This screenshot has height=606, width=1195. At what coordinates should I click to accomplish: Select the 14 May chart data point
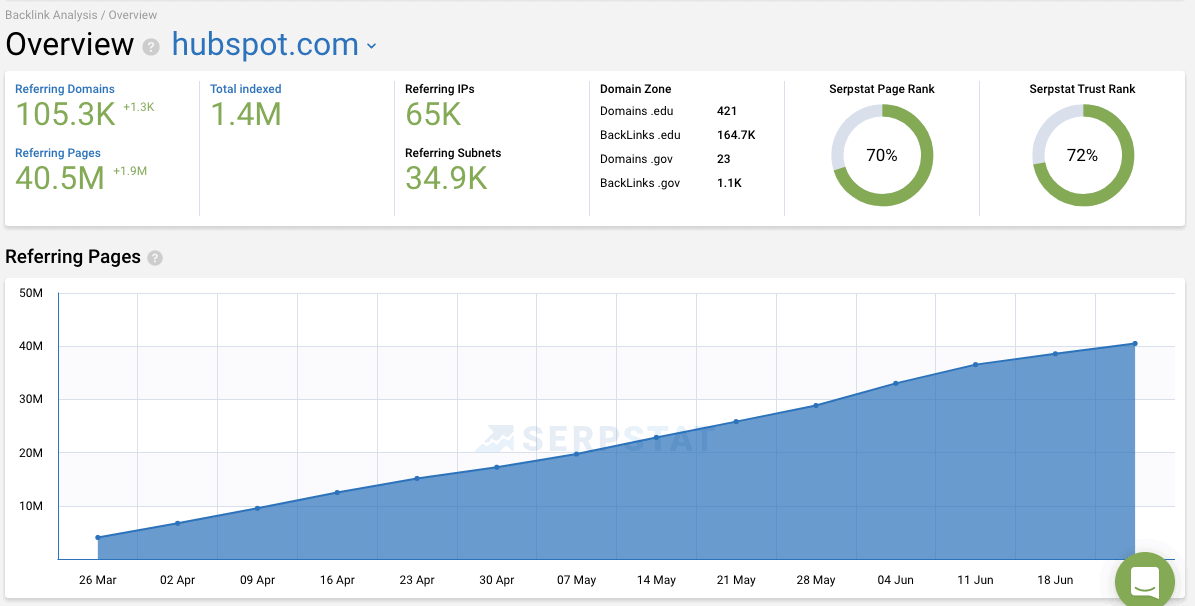coord(656,438)
